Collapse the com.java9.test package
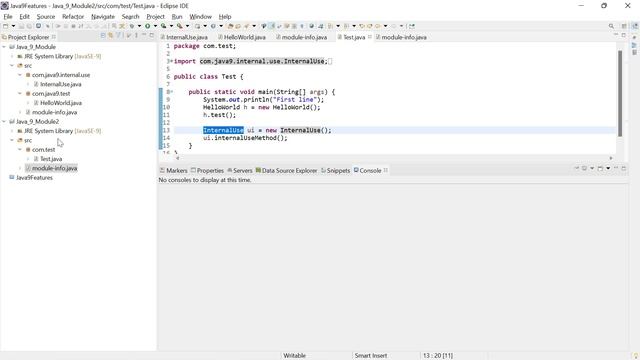Screen dimensions: 640x360 [x=20, y=94]
